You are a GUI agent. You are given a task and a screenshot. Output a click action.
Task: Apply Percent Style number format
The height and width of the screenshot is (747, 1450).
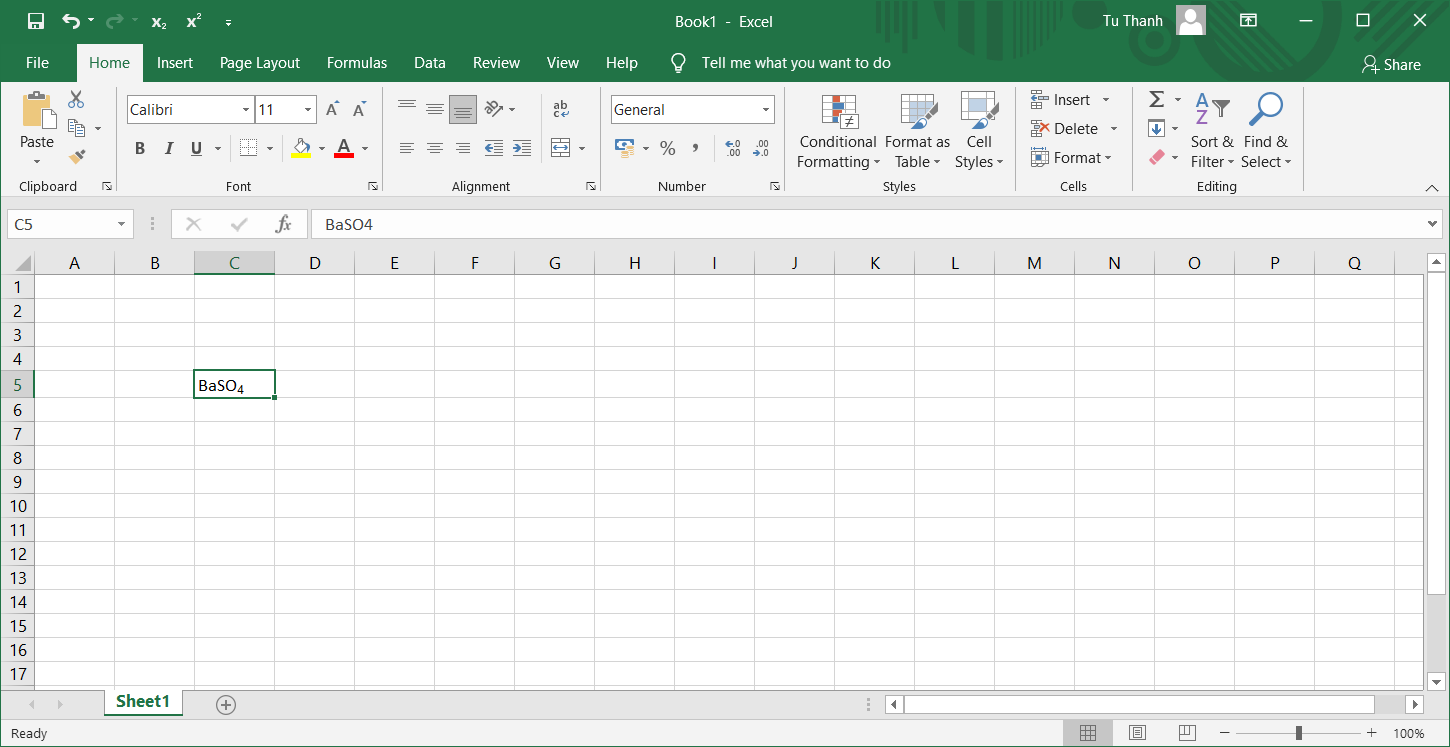(x=667, y=148)
